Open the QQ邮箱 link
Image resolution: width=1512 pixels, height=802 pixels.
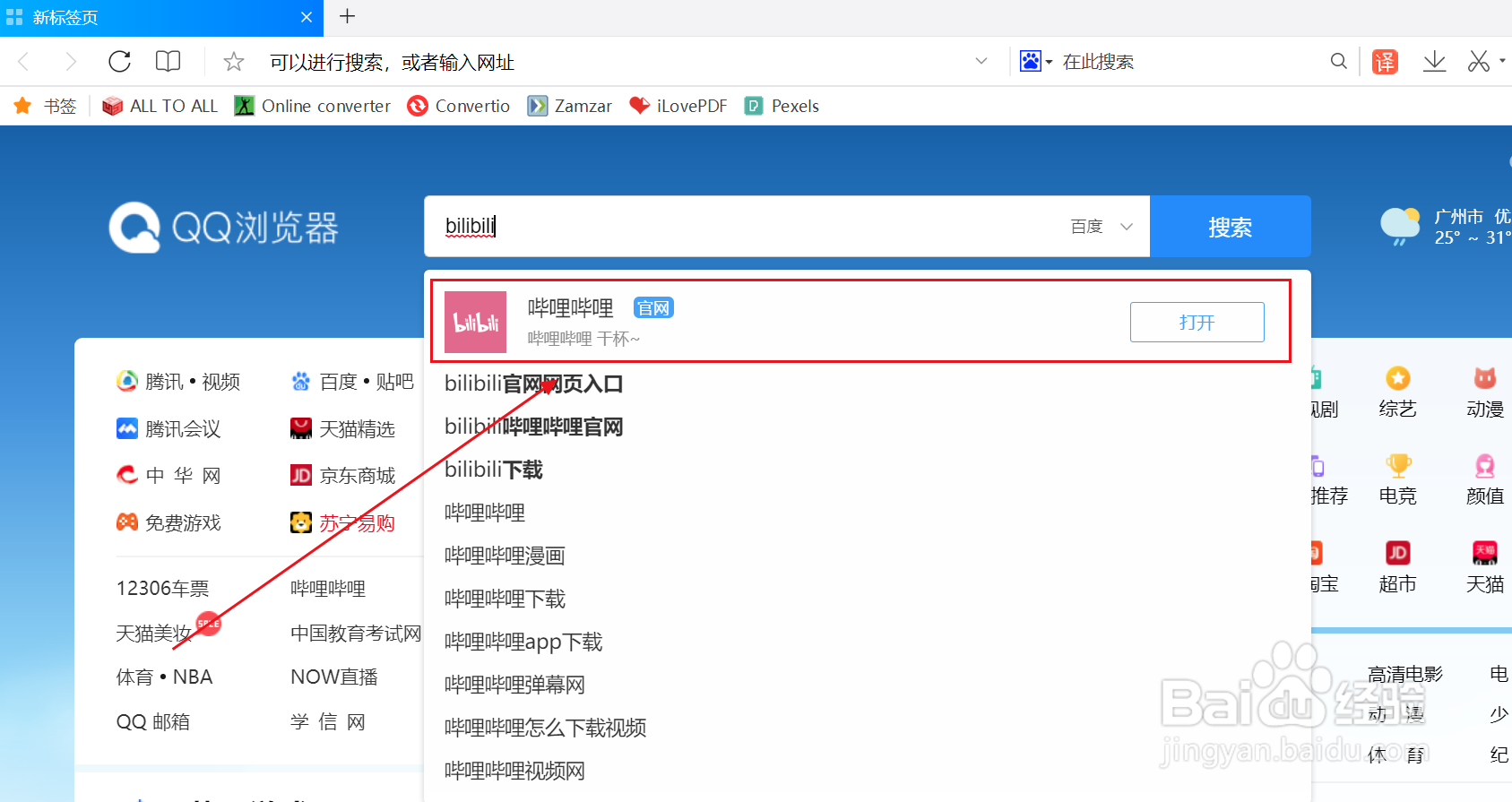(x=152, y=721)
